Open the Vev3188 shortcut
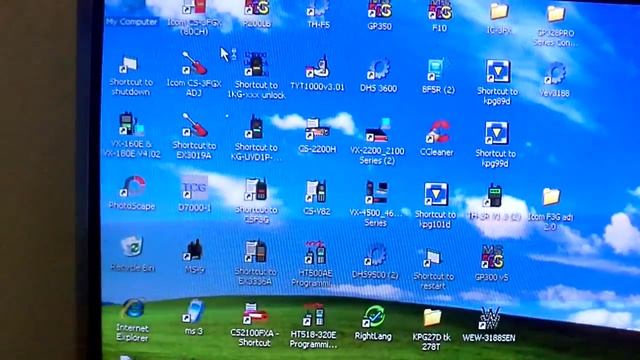This screenshot has height=360, width=640. 554,80
